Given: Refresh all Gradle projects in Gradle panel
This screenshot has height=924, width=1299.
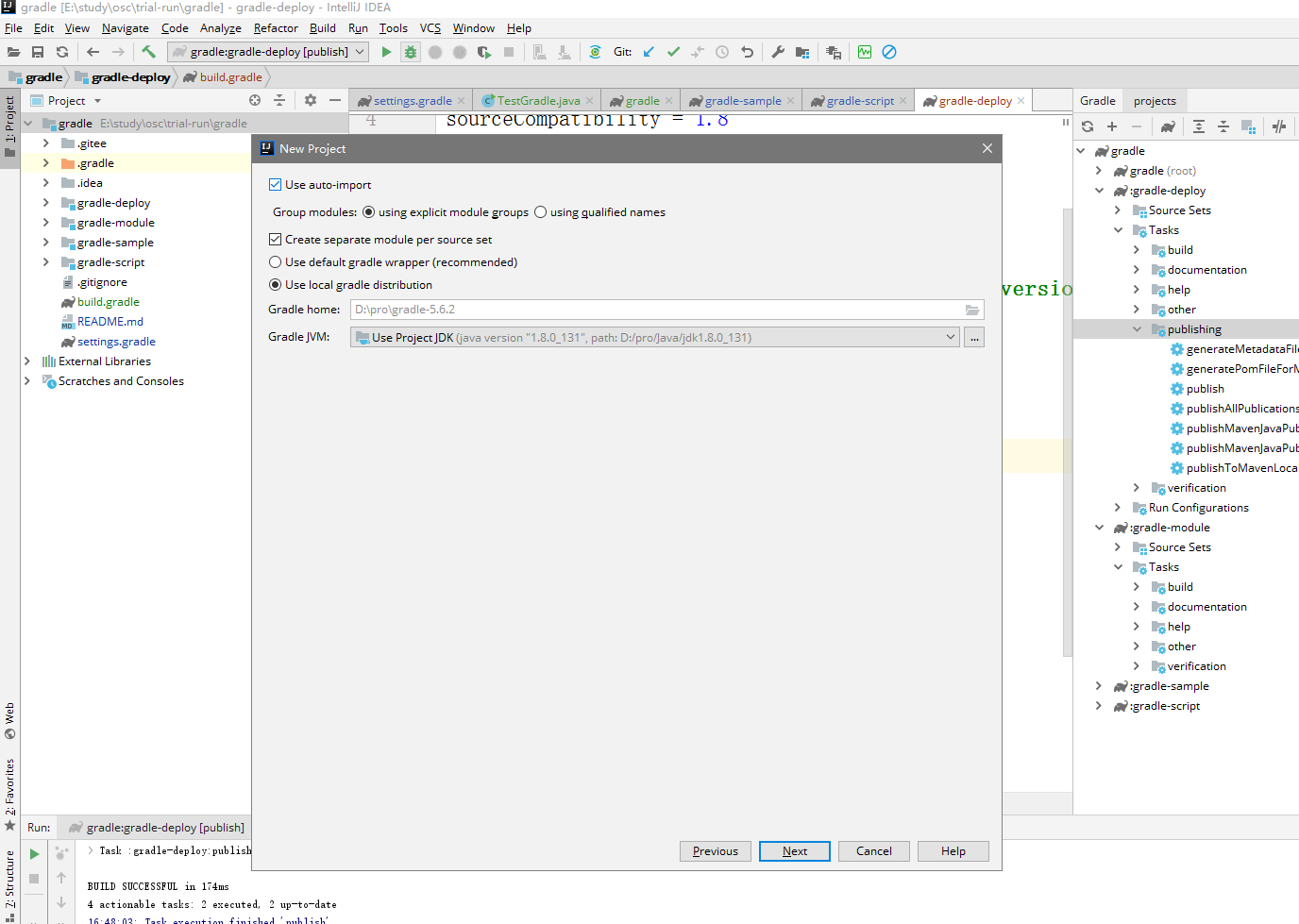Looking at the screenshot, I should pyautogui.click(x=1088, y=126).
